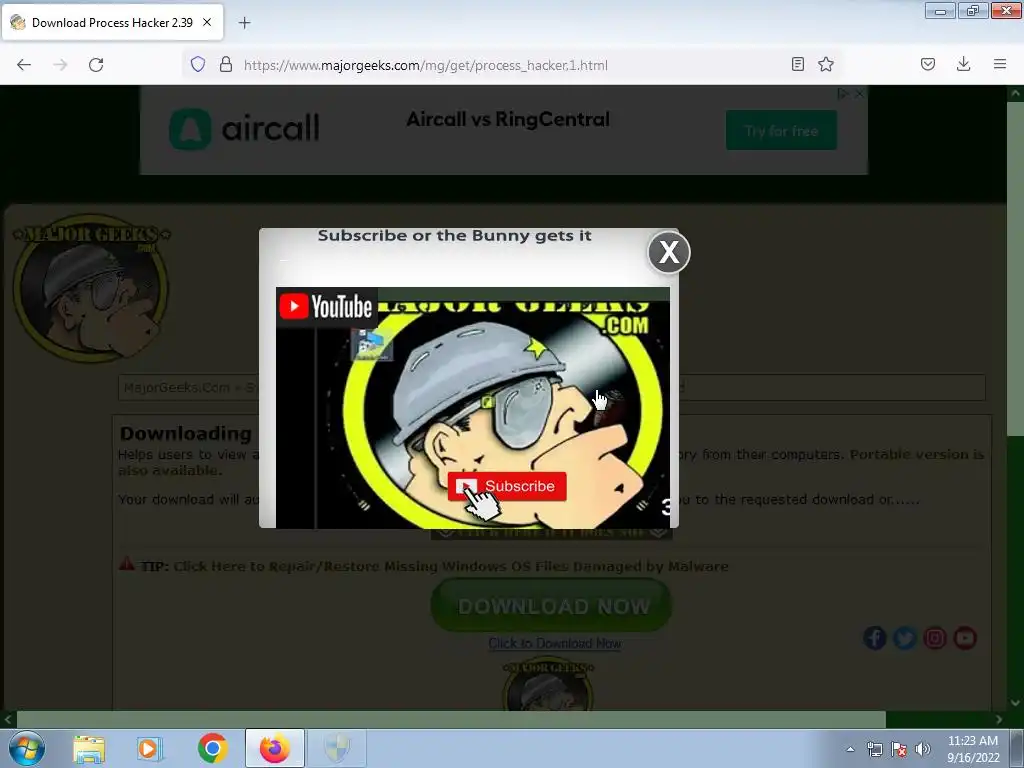
Task: Click the Aircall logo in the banner ad
Action: click(x=244, y=129)
